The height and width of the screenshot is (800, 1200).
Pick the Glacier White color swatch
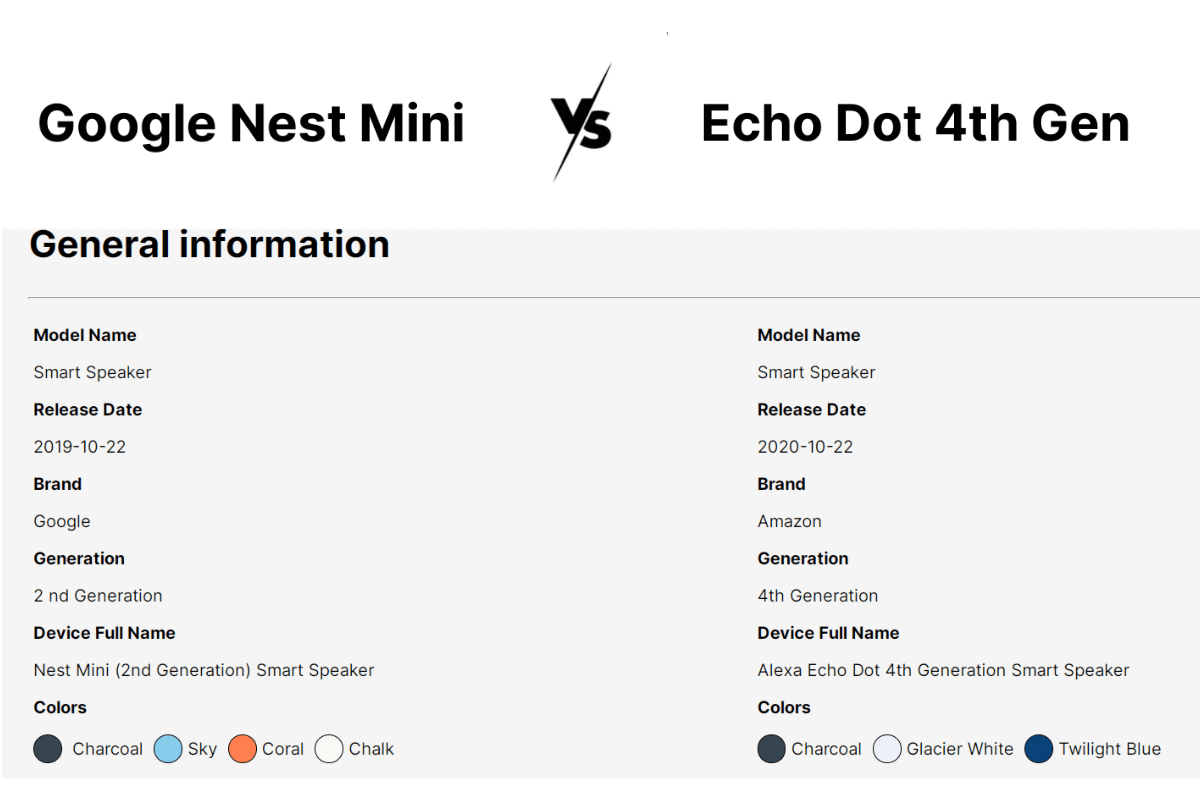coord(887,749)
